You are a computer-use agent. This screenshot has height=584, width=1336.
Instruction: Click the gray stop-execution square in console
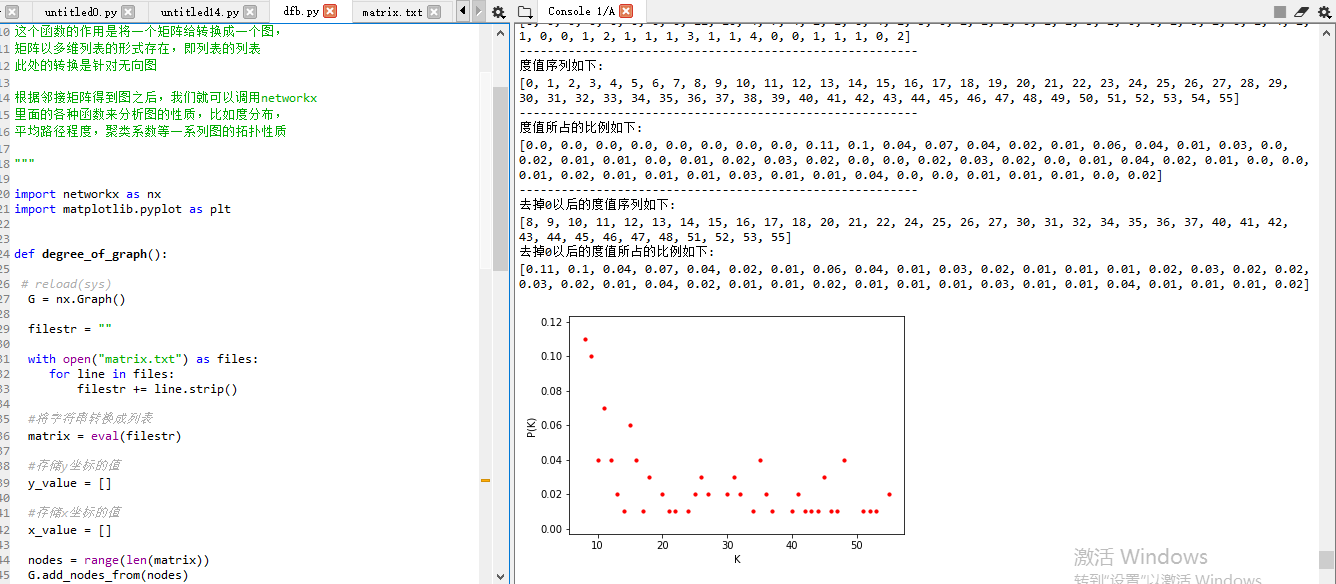coord(1281,12)
